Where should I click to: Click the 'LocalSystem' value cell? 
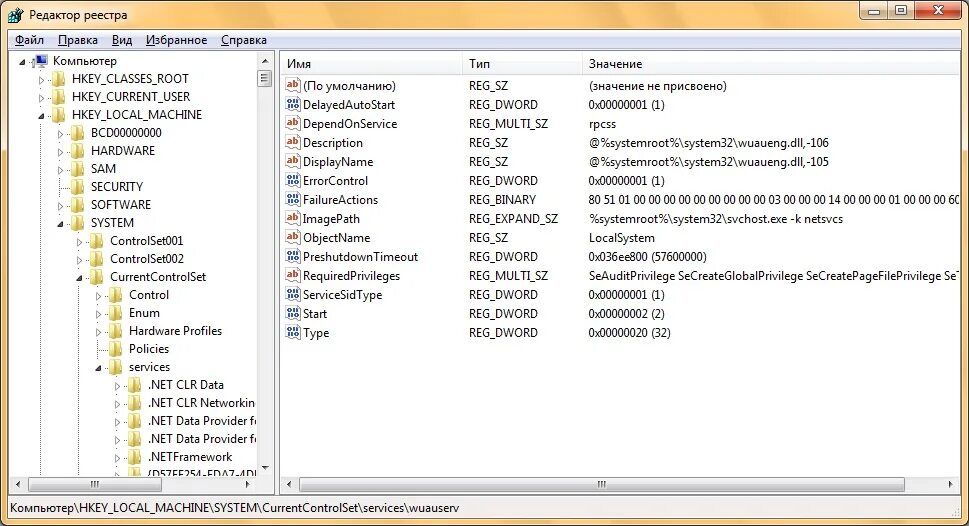point(621,237)
